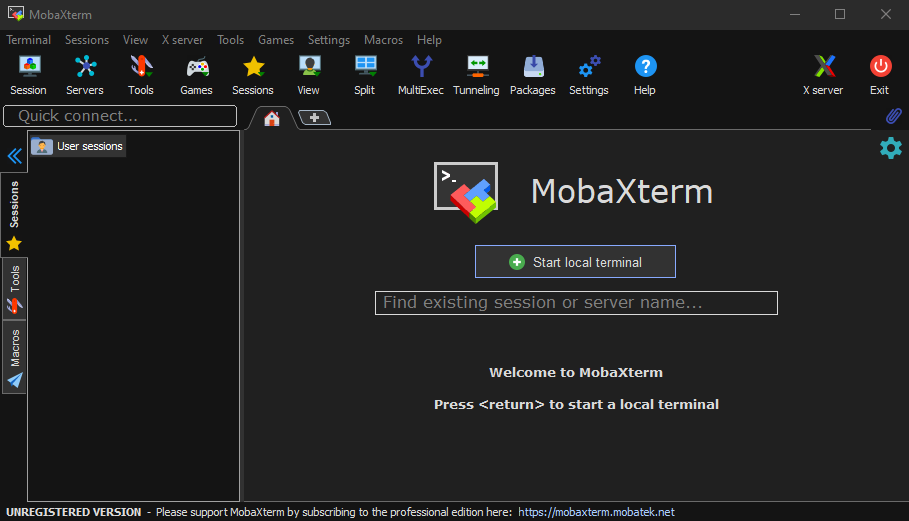
Task: Switch to the Macros sidebar tab
Action: [x=14, y=358]
